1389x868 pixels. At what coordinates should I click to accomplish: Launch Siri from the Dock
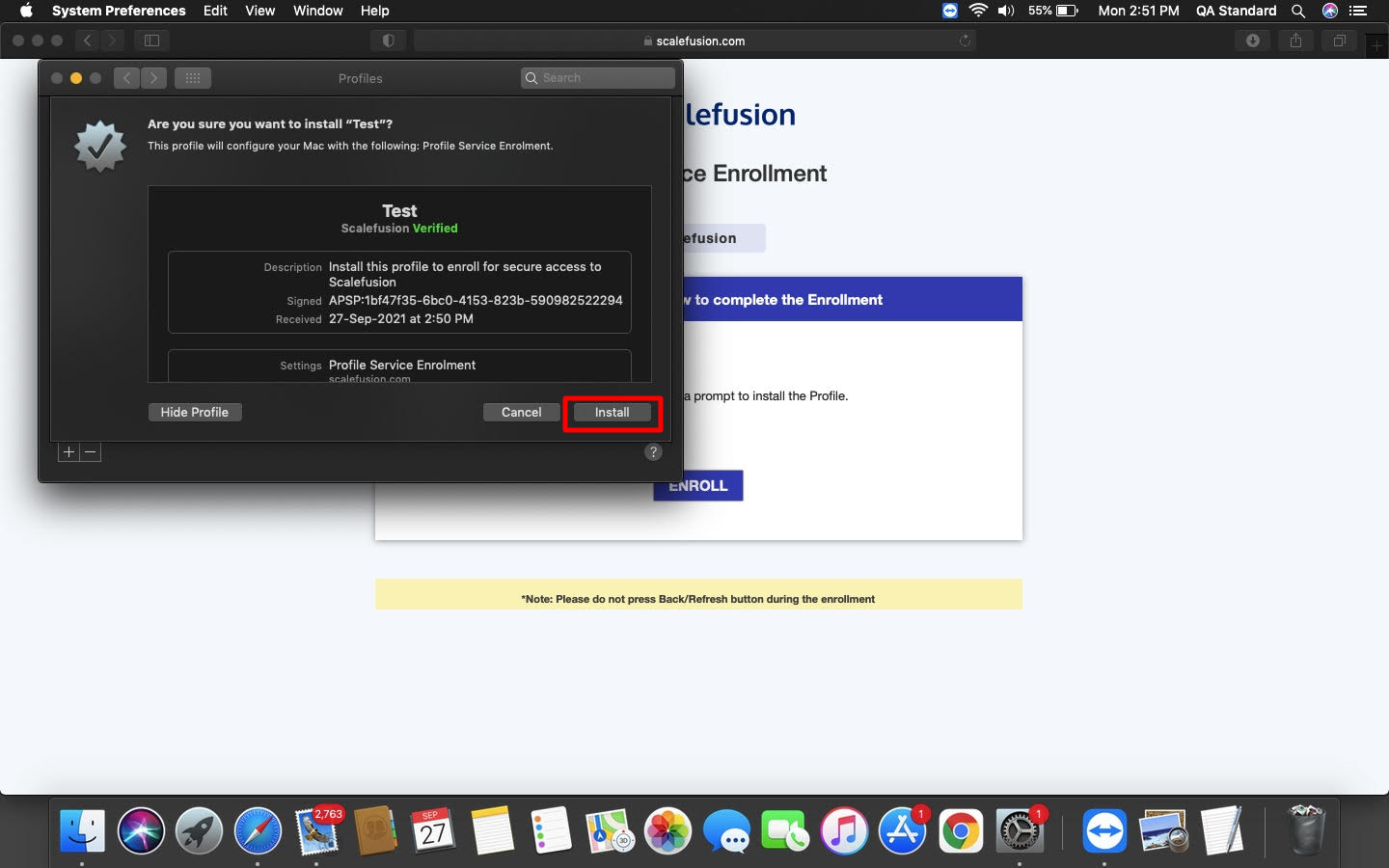141,830
